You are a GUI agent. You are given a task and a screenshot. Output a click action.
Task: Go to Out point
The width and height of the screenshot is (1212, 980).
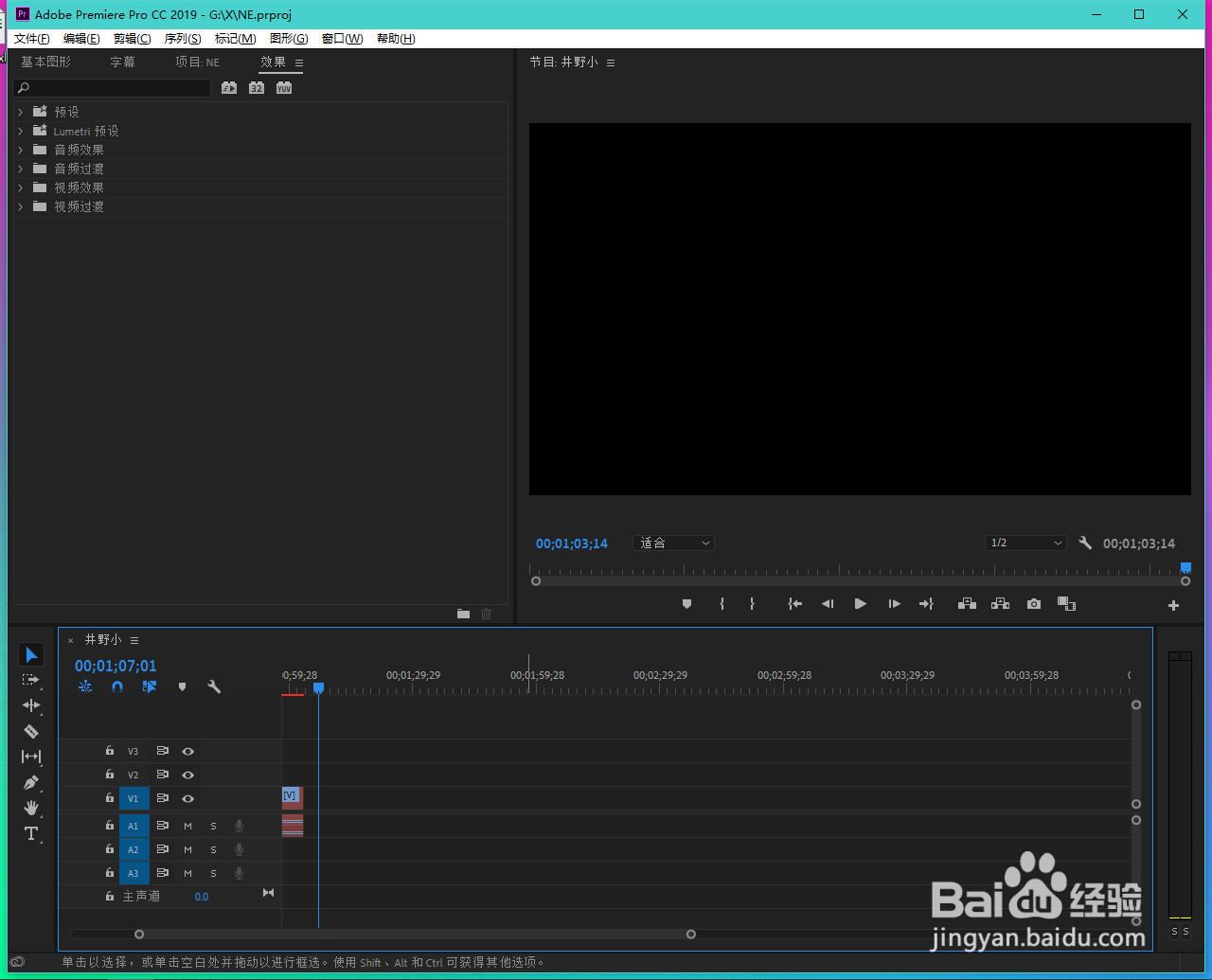pos(926,604)
